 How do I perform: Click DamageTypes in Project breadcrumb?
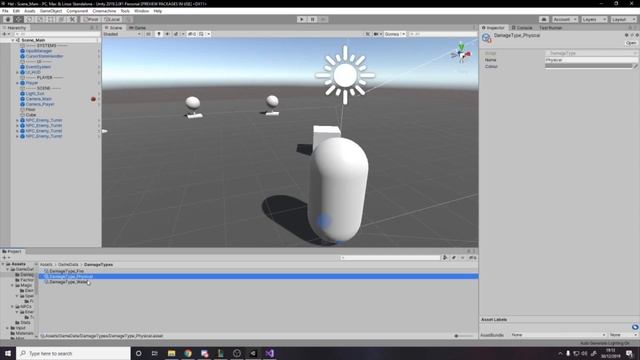pos(98,264)
